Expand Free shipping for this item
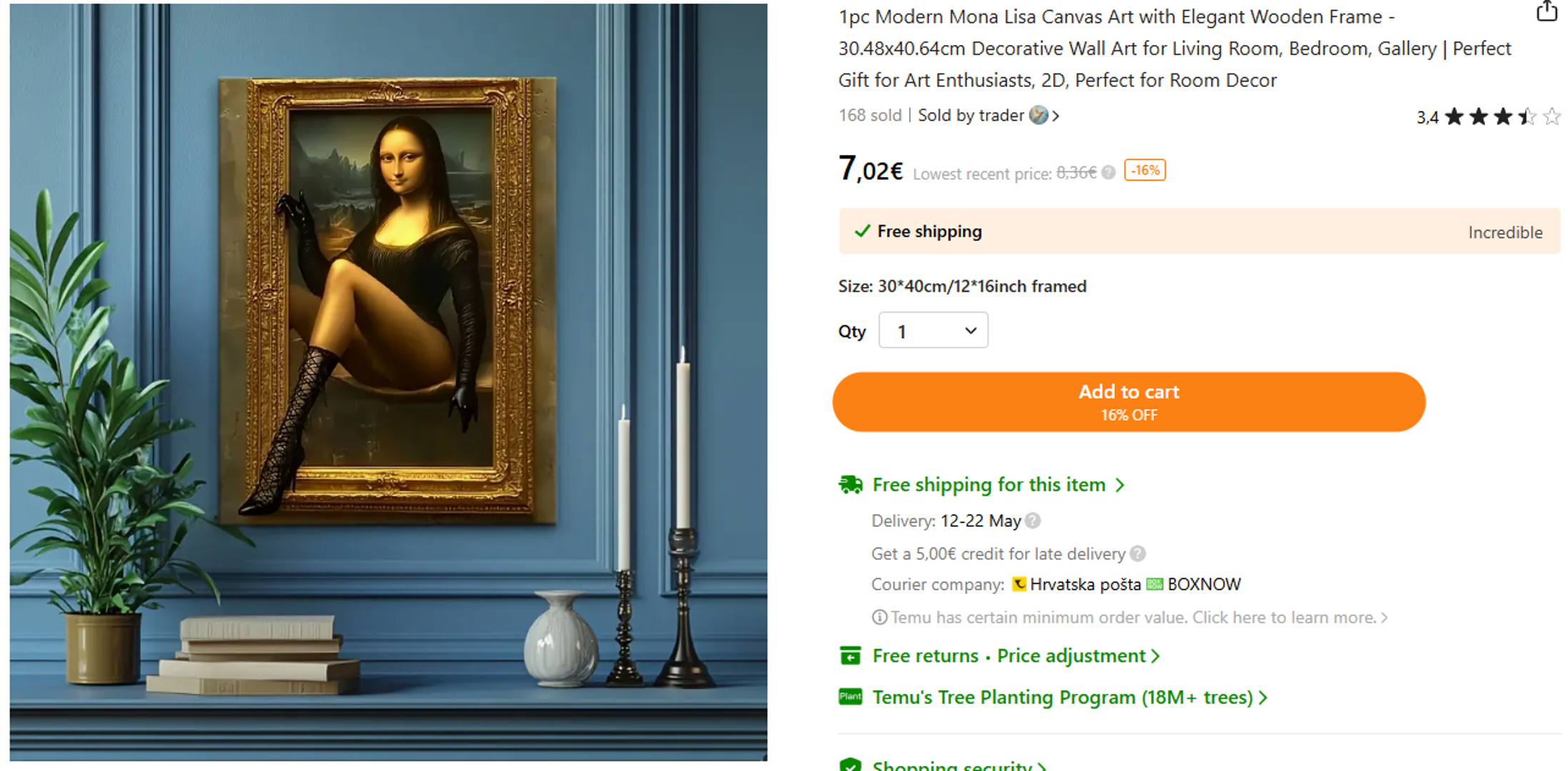Screen dimensions: 1568x771 point(998,485)
